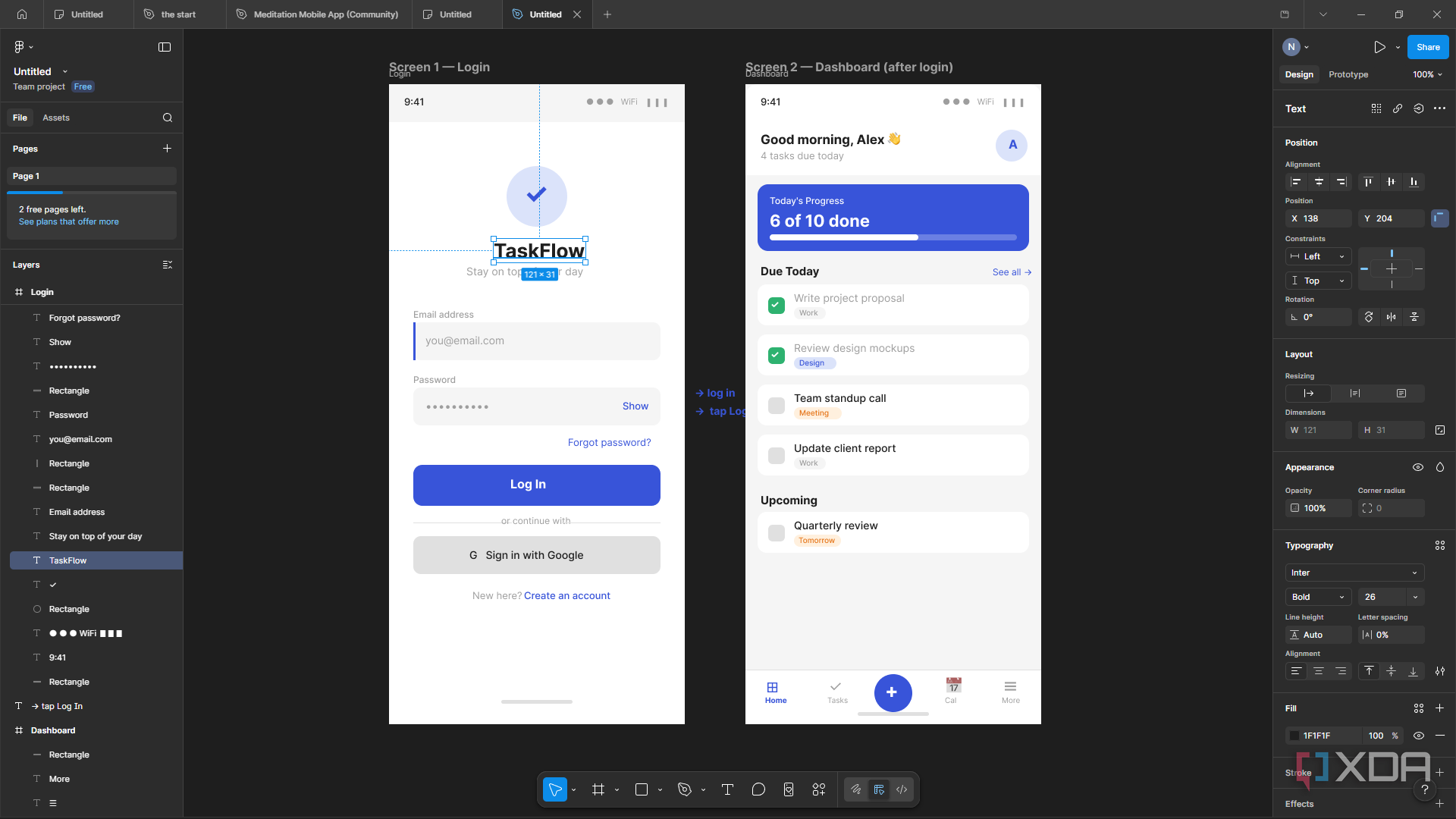Collapse all layers icon
Screen dimensions: 1456x819
(168, 265)
